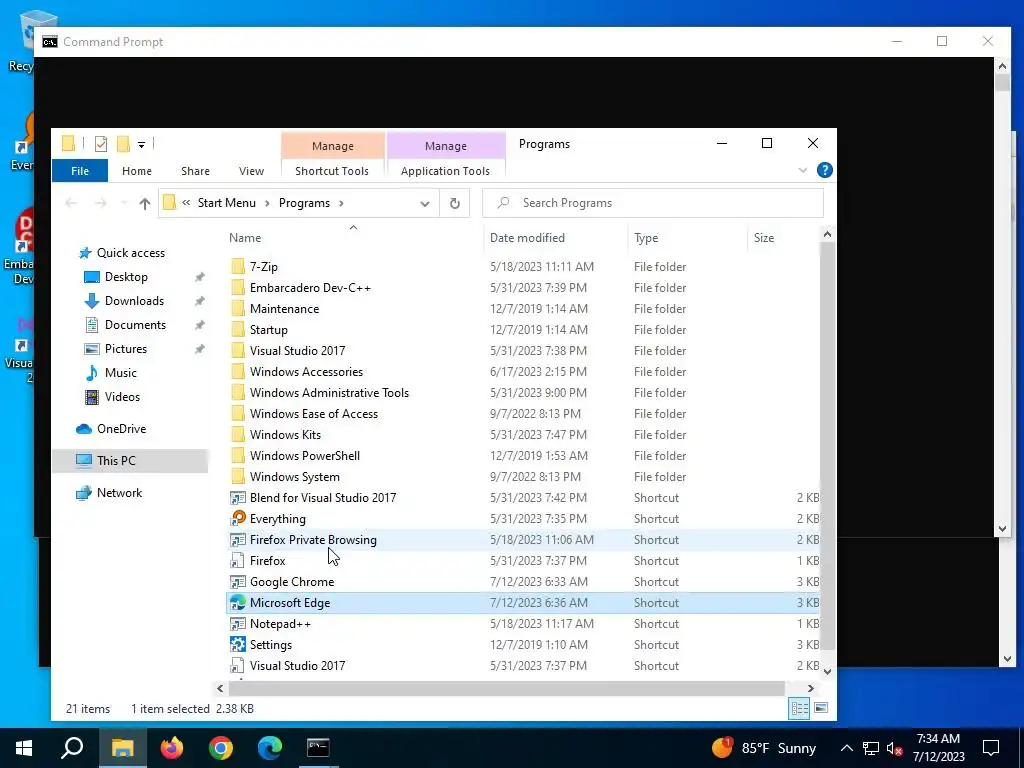Open the Customize Quick Access Toolbar dropdown
Viewport: 1024px width, 768px height.
tap(141, 144)
